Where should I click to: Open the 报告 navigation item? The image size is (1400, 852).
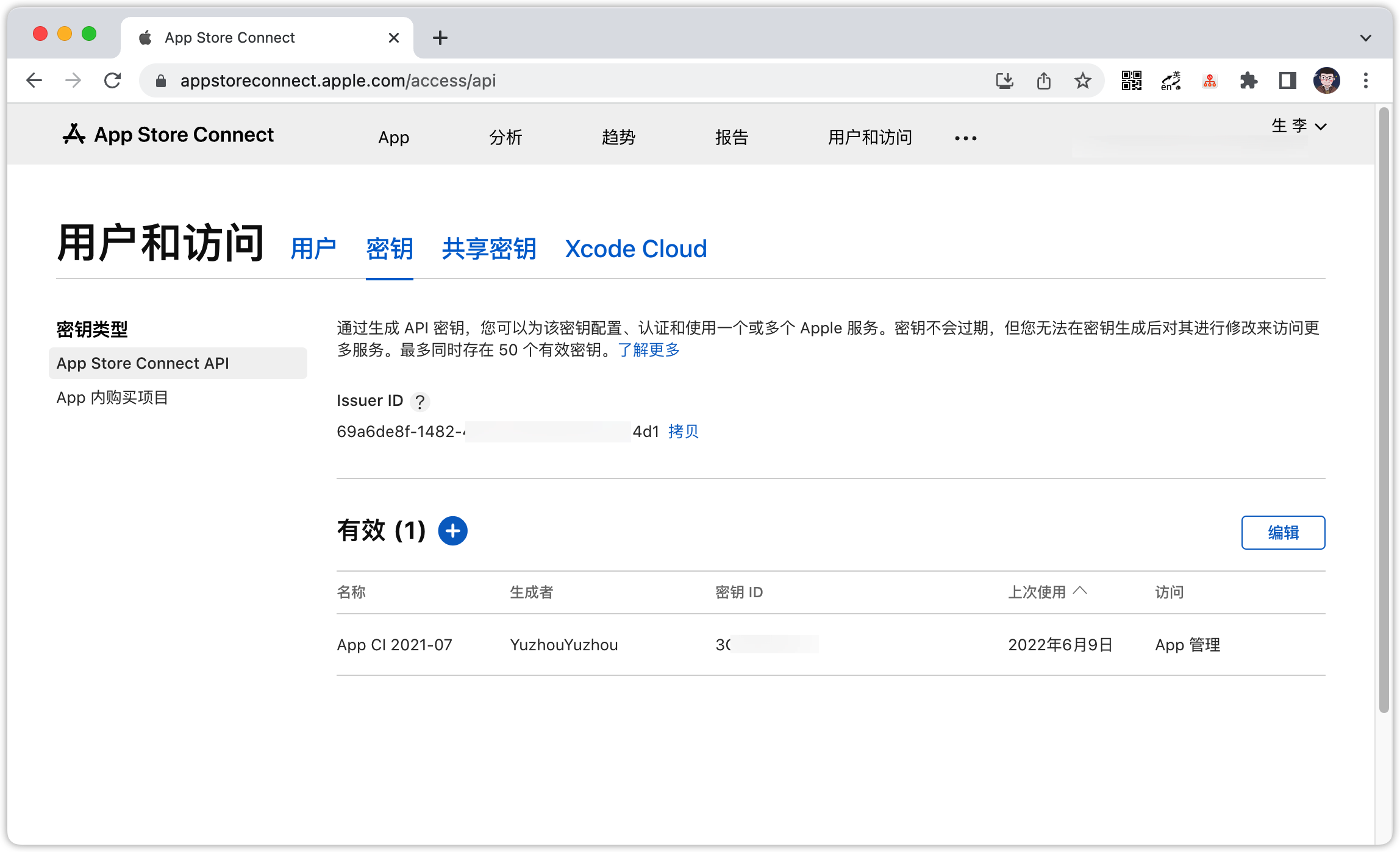coord(731,138)
